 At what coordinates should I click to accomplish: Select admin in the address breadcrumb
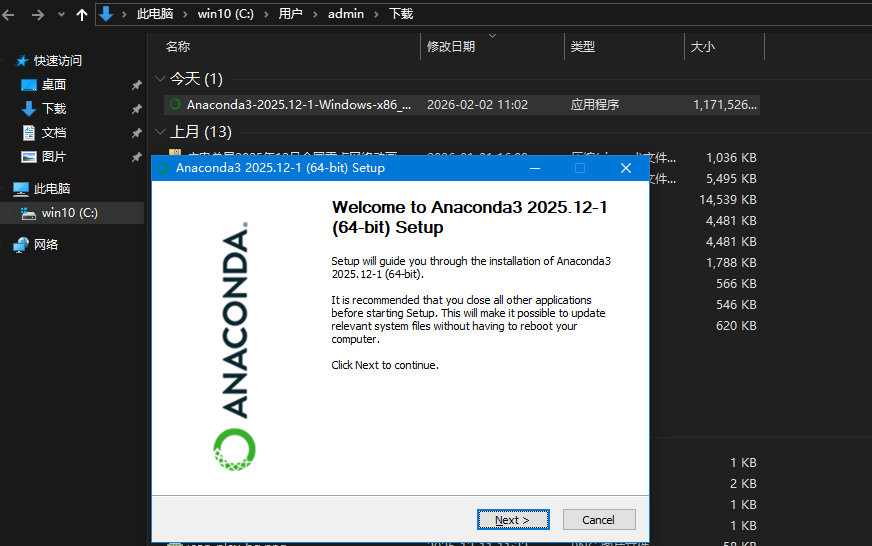345,14
